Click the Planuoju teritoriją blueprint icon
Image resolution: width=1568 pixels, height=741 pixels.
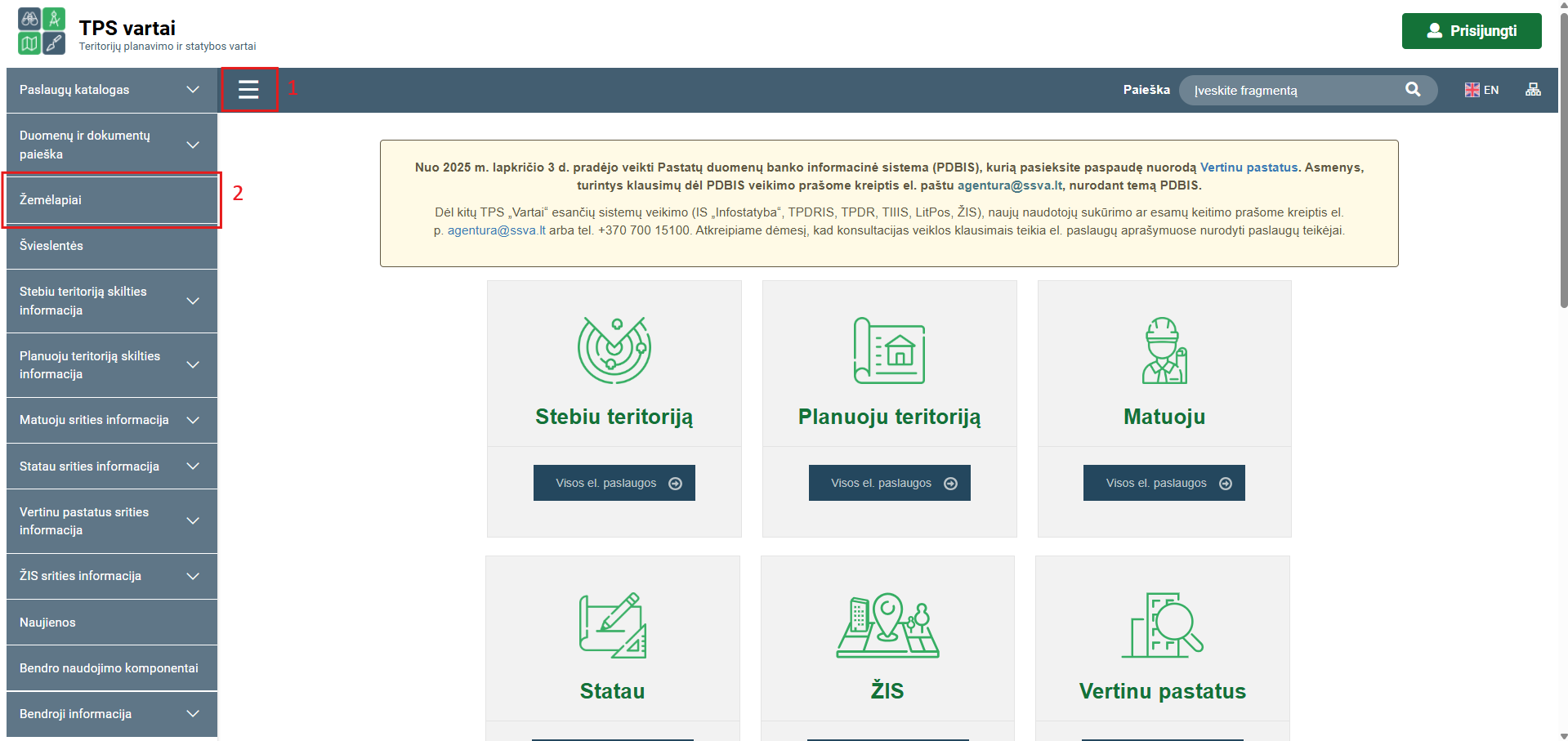889,350
